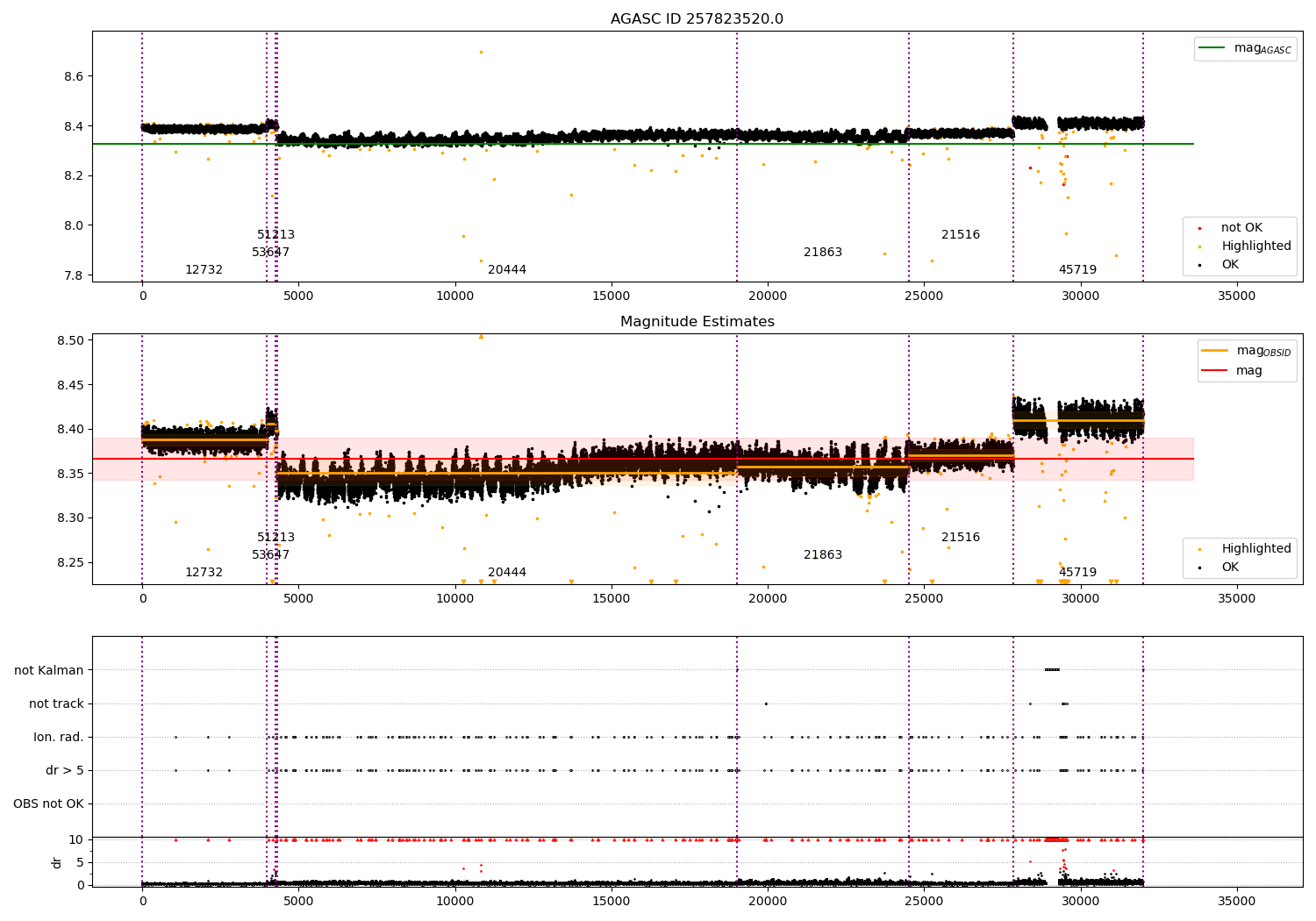Click the green line sample in mag AGASC legend

[1212, 48]
